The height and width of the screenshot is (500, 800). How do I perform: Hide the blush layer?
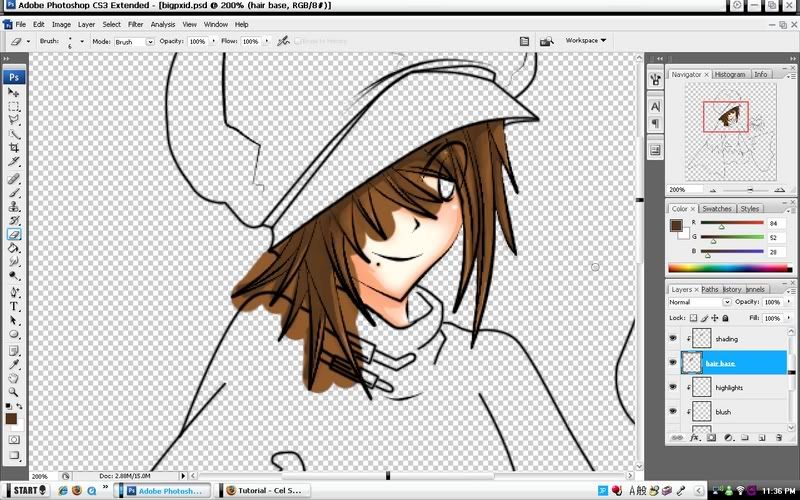point(673,411)
